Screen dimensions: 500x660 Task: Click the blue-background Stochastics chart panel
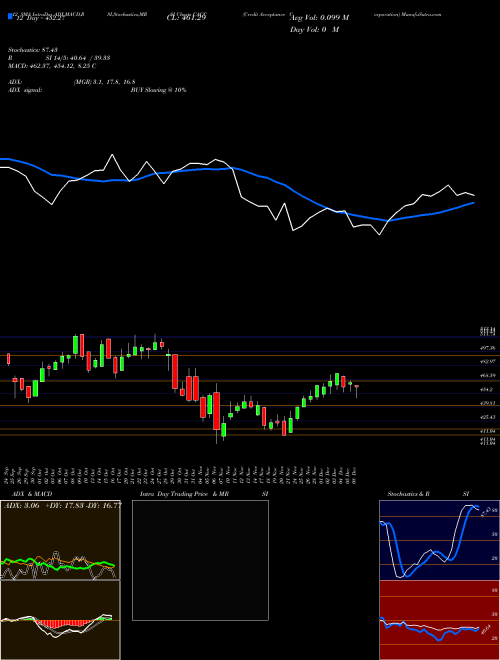(439, 540)
